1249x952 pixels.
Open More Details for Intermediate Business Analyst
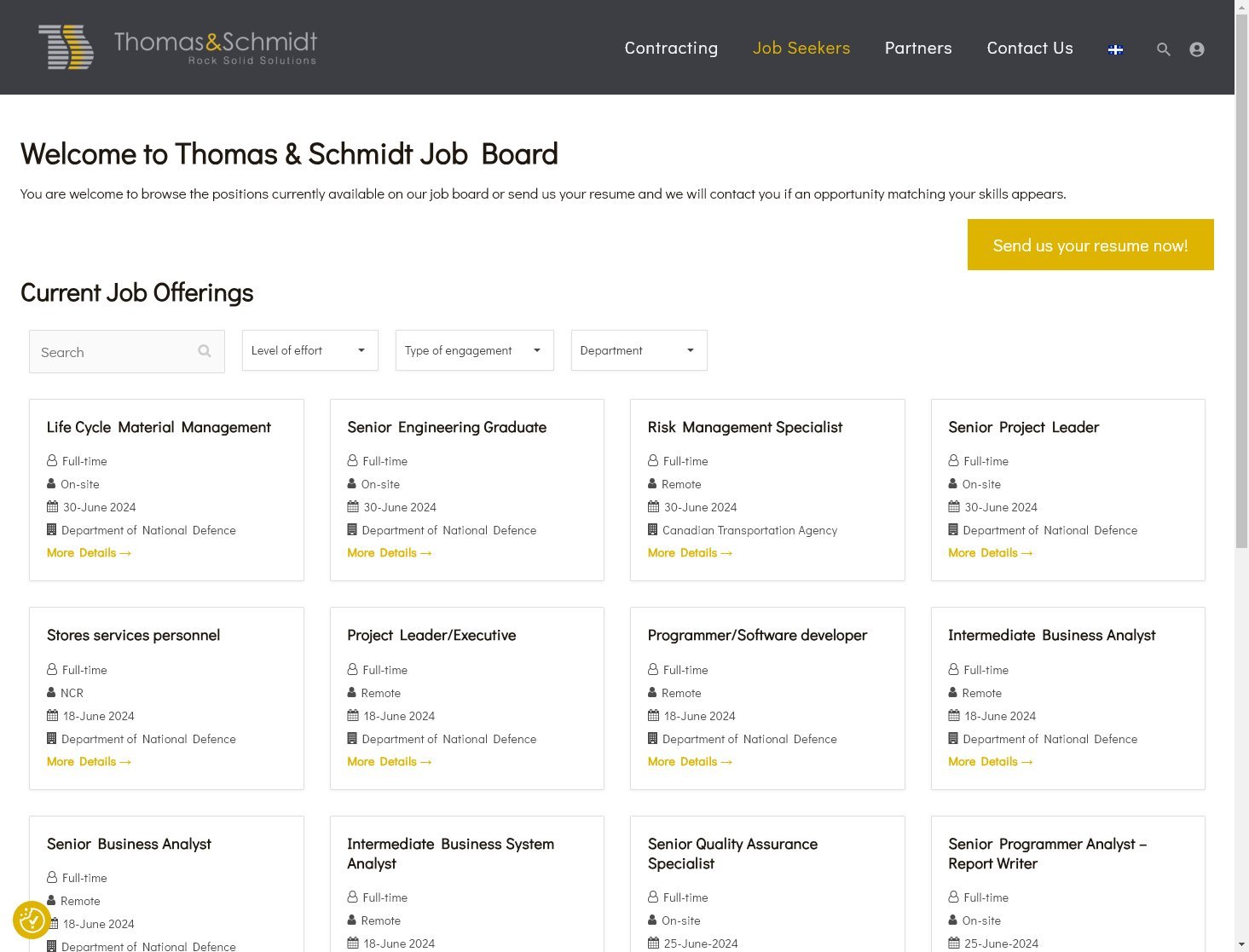[x=991, y=761]
